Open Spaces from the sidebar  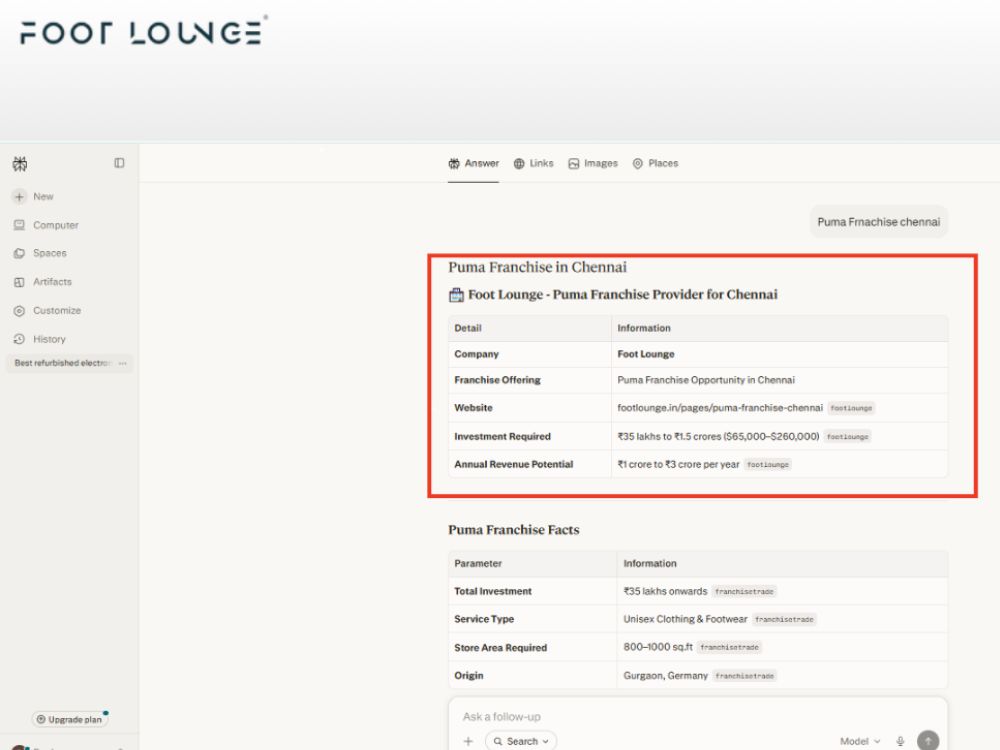point(40,253)
